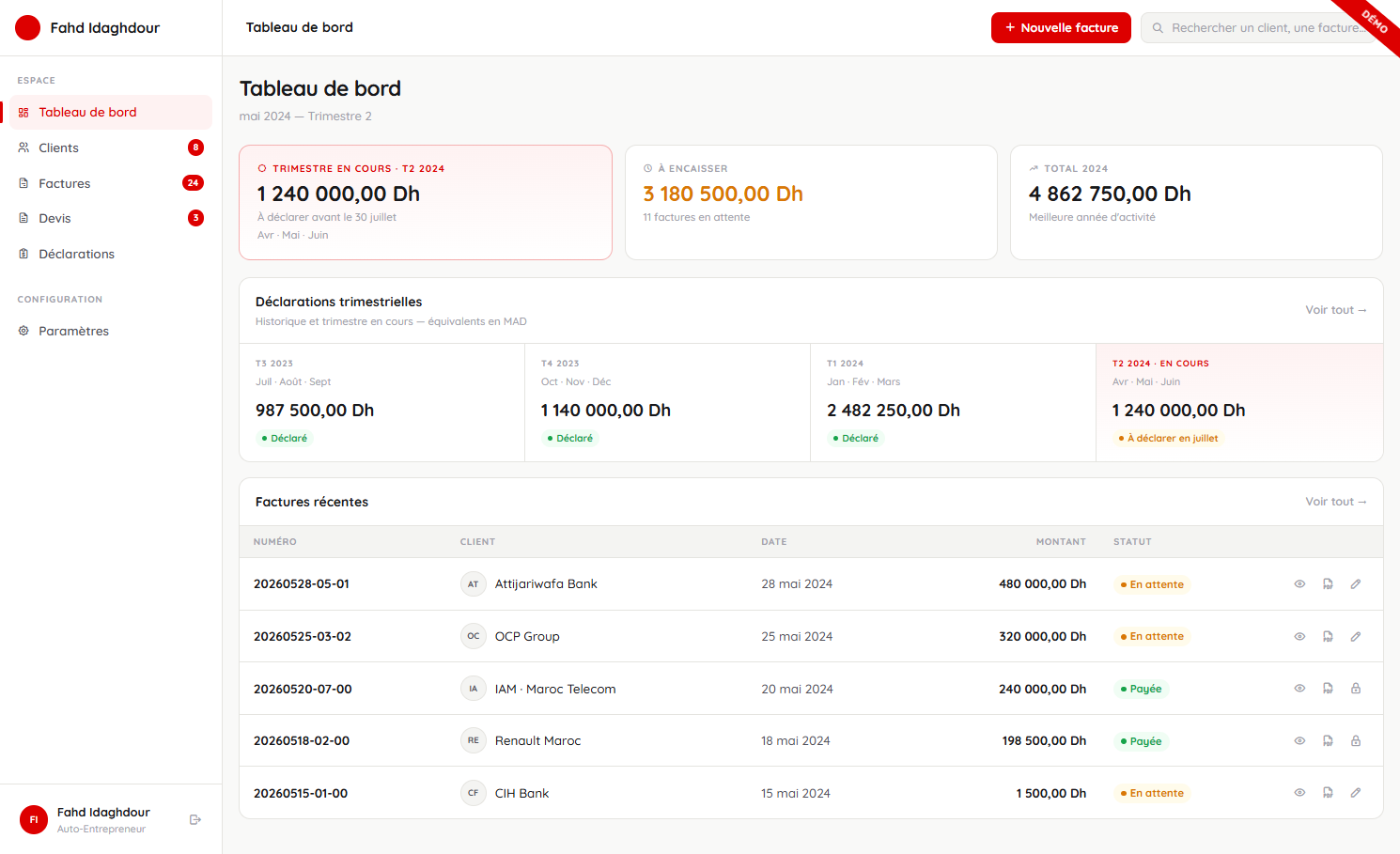Open the À encaisser card
The width and height of the screenshot is (1400, 854).
tap(811, 202)
